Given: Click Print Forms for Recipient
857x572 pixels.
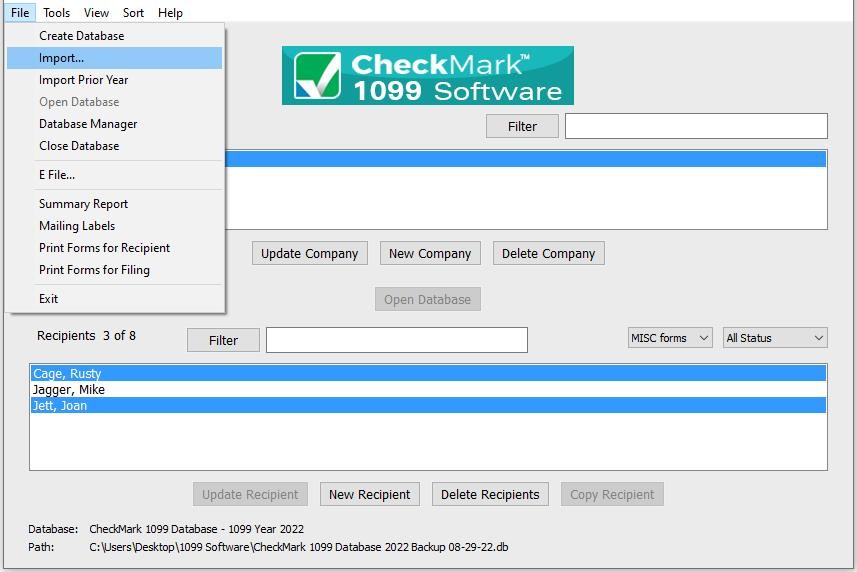Looking at the screenshot, I should 104,248.
